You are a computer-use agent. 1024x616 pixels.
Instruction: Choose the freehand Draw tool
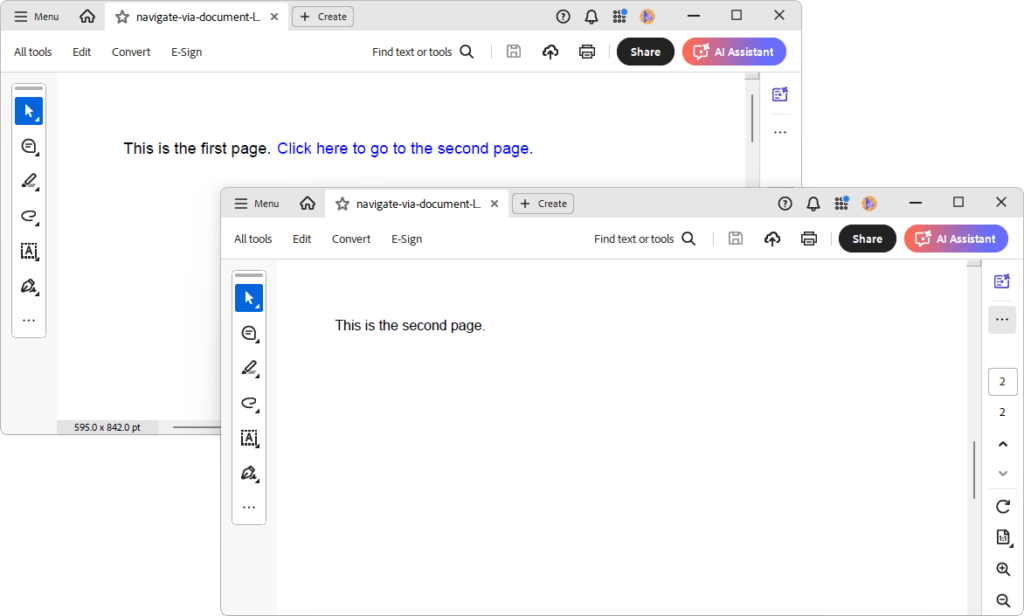249,404
